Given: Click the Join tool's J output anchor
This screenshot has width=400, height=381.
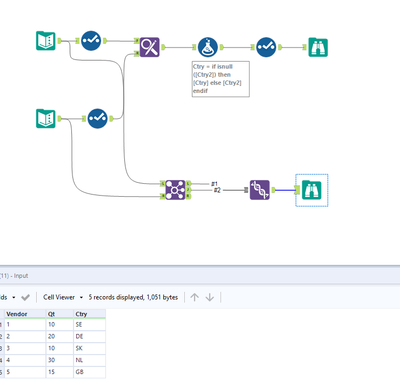Looking at the screenshot, I should [188, 190].
